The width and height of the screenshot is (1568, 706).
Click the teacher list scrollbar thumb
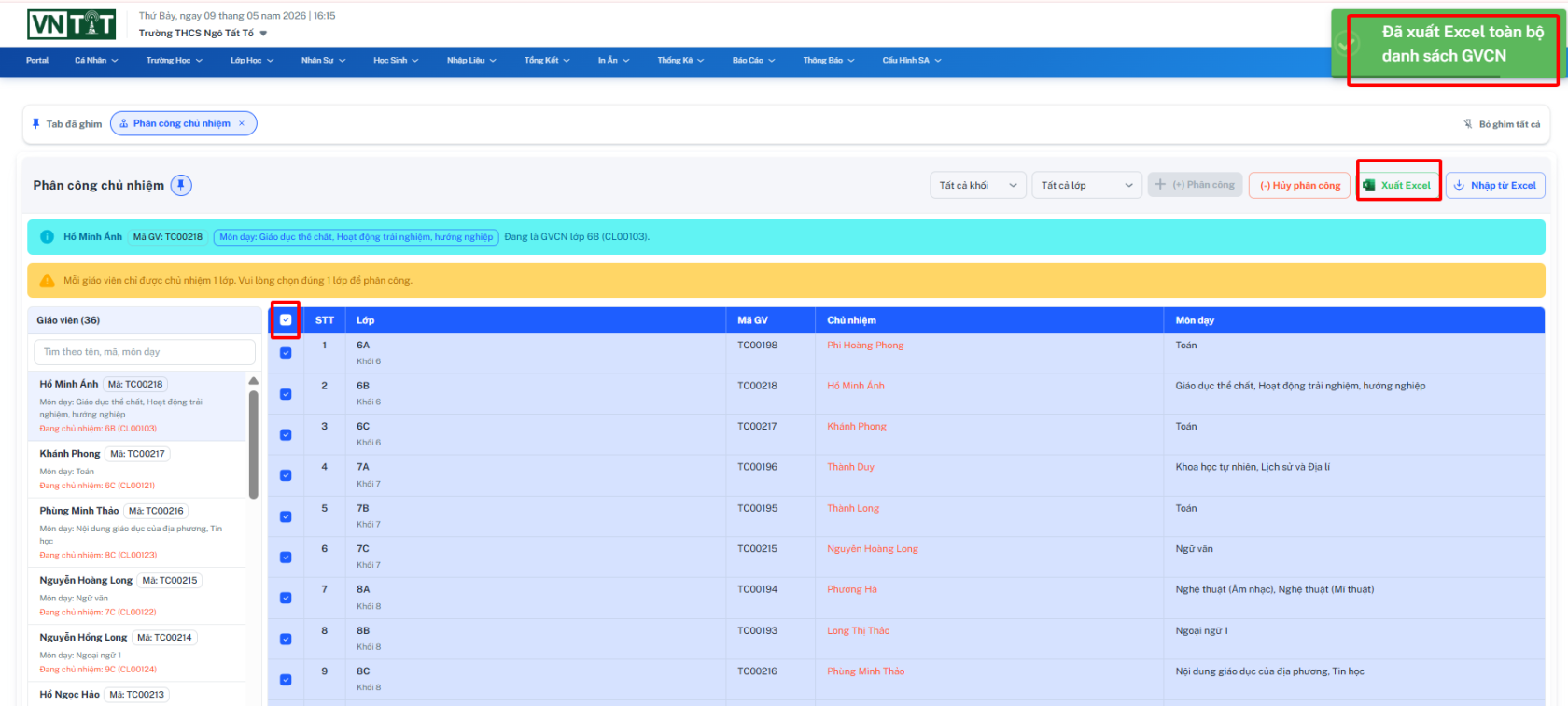(253, 444)
